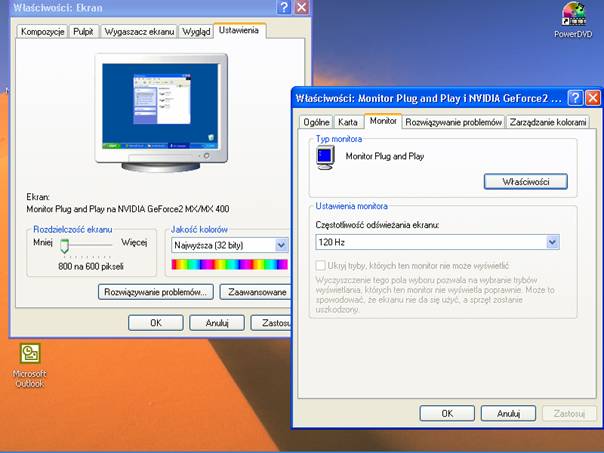Image resolution: width=604 pixels, height=453 pixels.
Task: Click the help question mark in Ekran window
Action: click(x=284, y=7)
